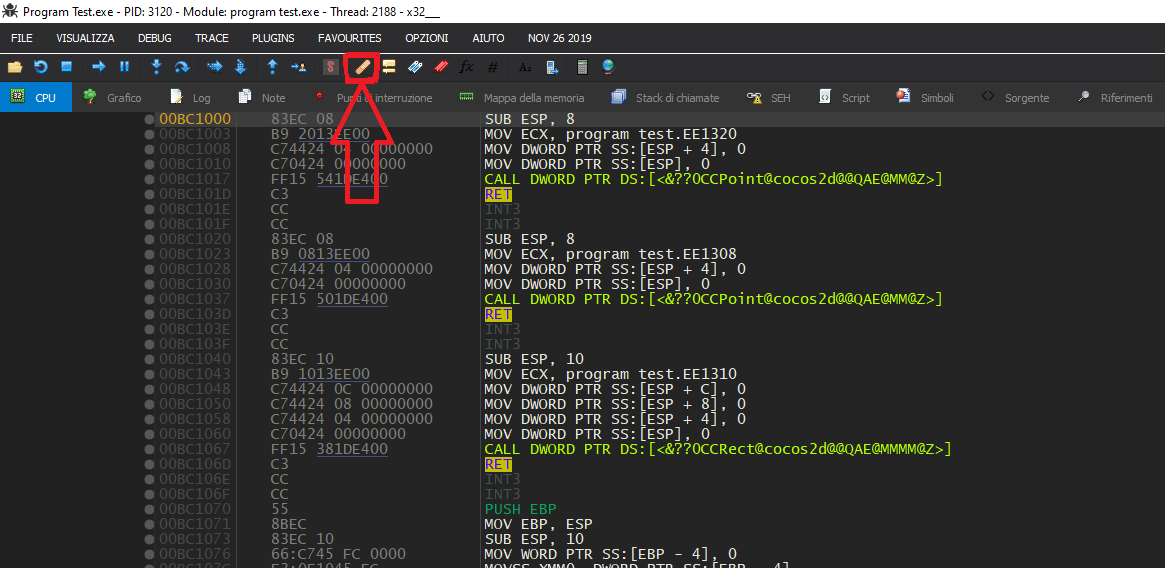Select instruction MOV ECX, program test.EE1320
The width and height of the screenshot is (1165, 568).
(610, 134)
